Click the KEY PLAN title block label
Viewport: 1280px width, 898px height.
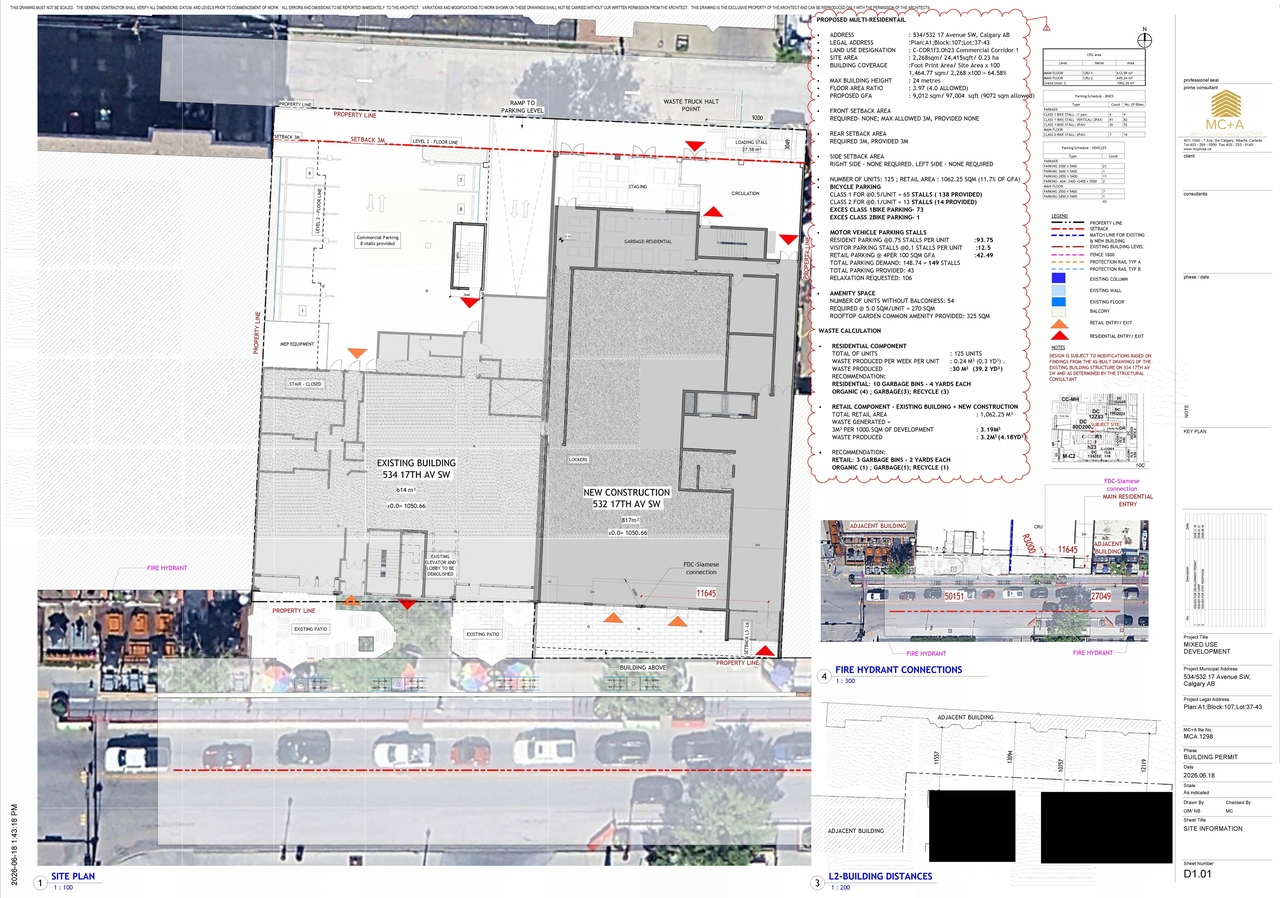point(1198,431)
